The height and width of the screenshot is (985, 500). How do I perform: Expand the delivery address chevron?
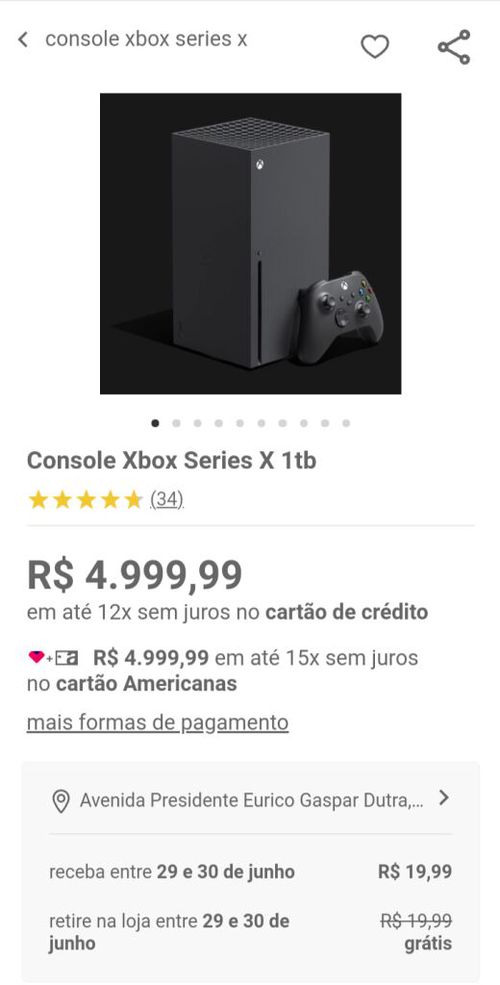tap(444, 798)
